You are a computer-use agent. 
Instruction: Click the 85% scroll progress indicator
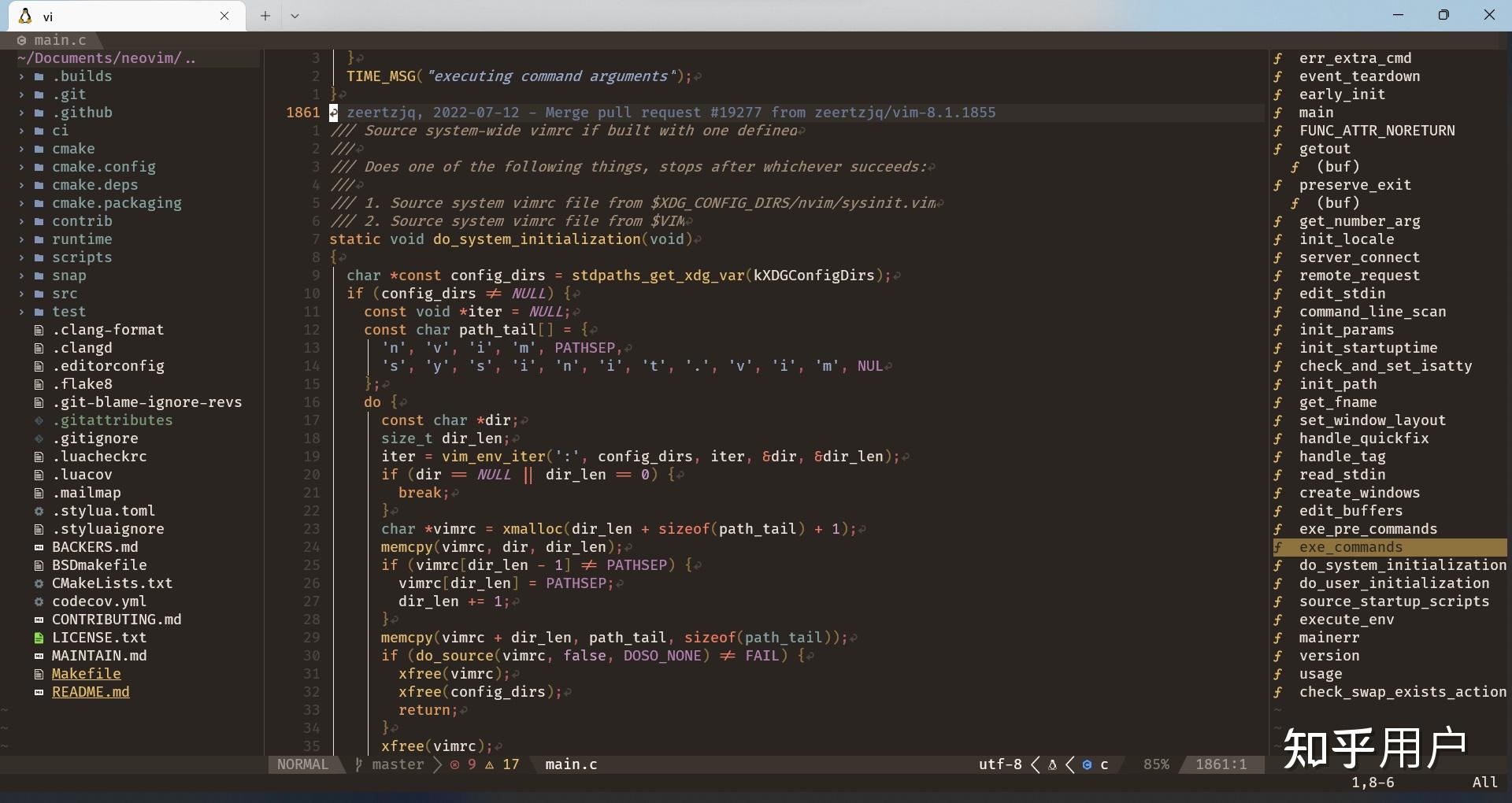pyautogui.click(x=1155, y=764)
